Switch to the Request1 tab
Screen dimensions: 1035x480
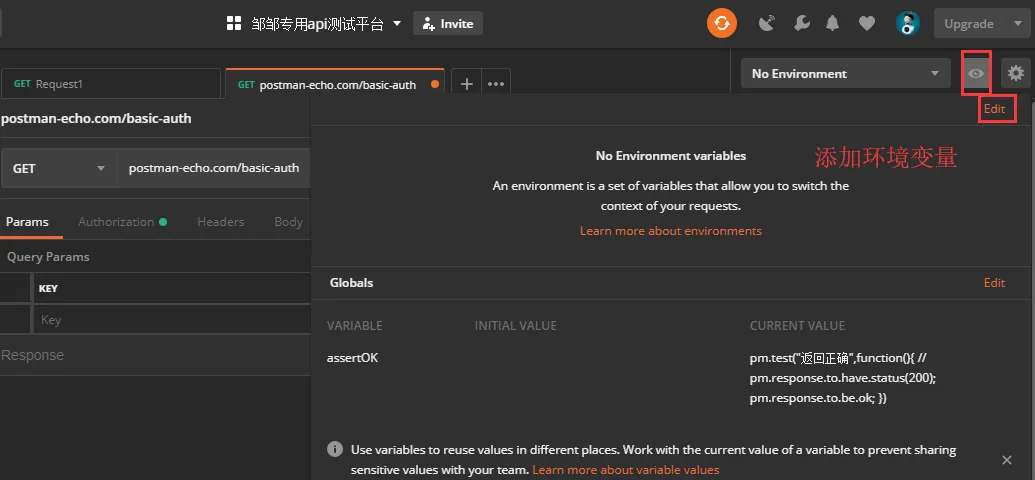point(111,84)
